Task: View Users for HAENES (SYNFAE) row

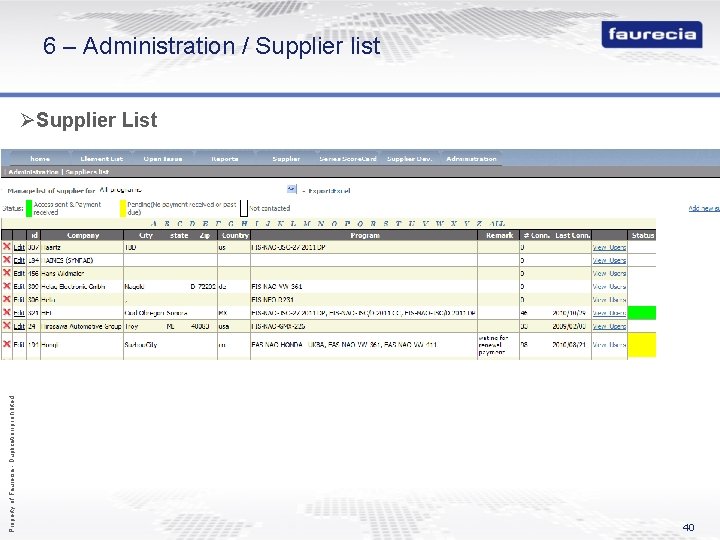Action: (x=609, y=260)
